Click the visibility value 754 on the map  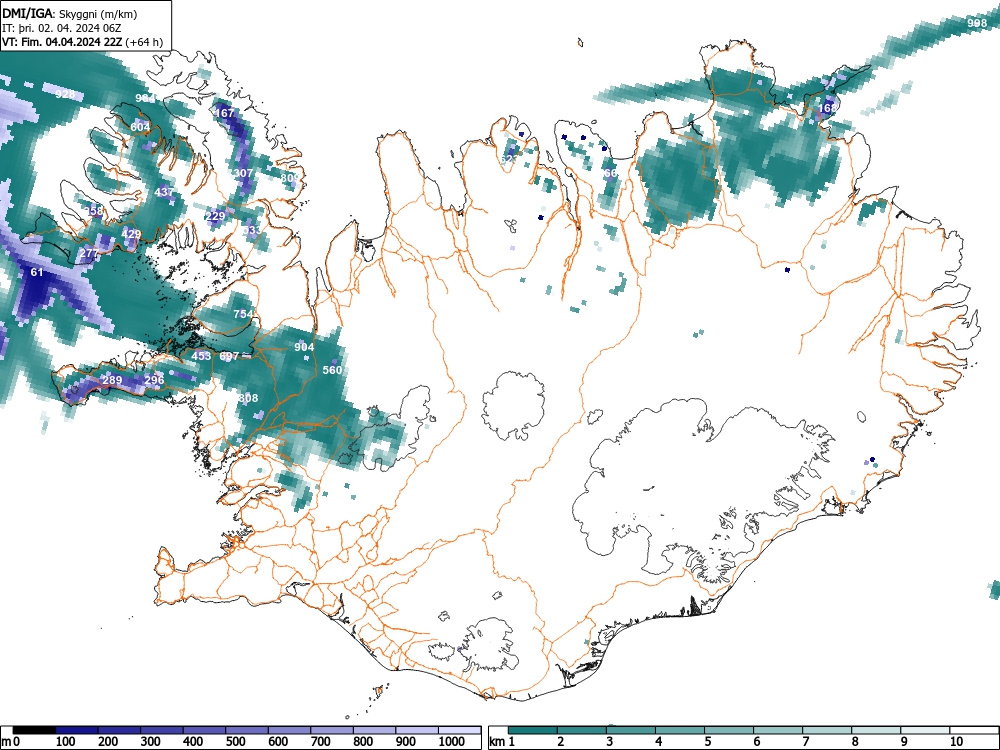(243, 314)
